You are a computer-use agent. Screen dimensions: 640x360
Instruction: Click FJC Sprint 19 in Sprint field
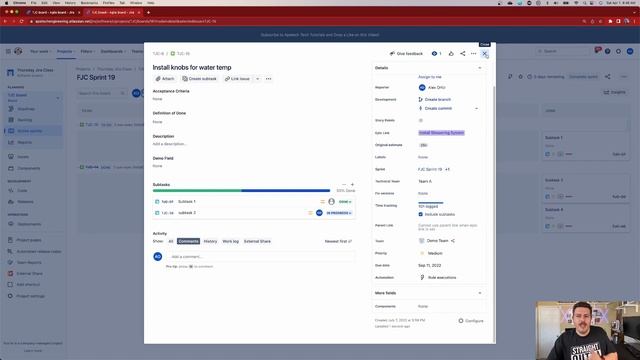(430, 169)
